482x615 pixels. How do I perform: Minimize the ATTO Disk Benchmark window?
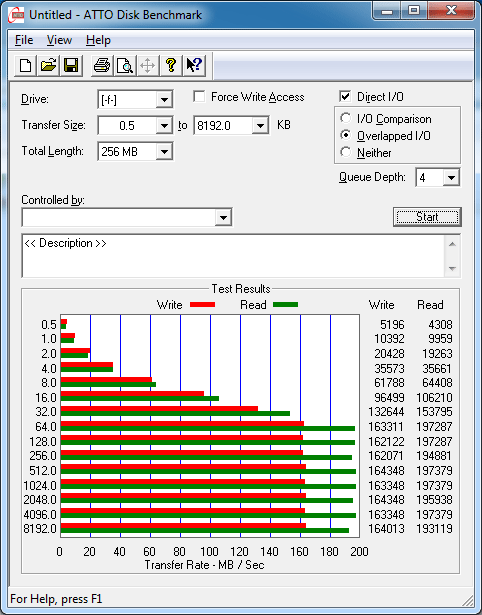(x=387, y=11)
